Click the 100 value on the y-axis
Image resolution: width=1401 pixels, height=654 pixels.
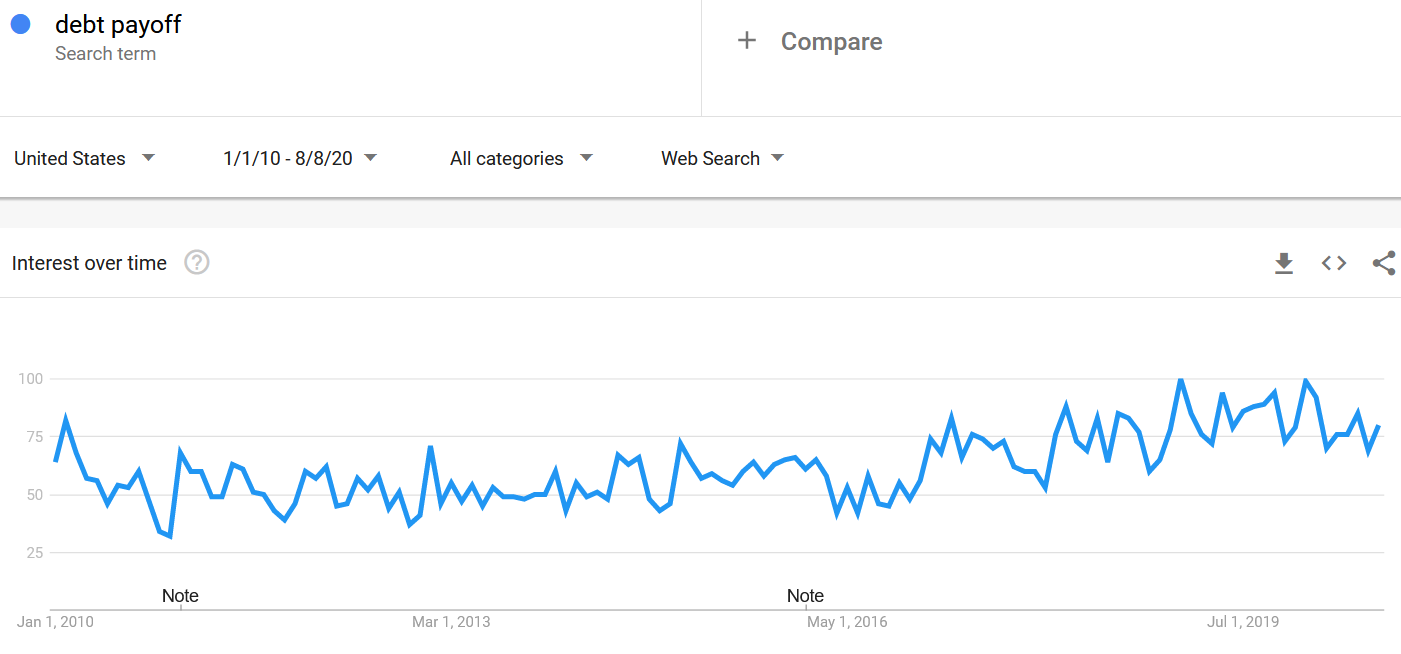tap(30, 378)
